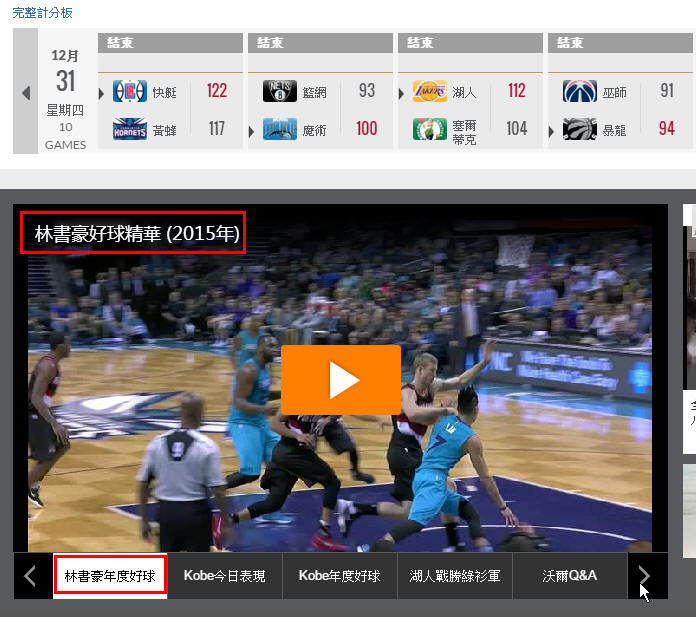Select 湖人戰勝綠衫軍 video tab

point(455,576)
